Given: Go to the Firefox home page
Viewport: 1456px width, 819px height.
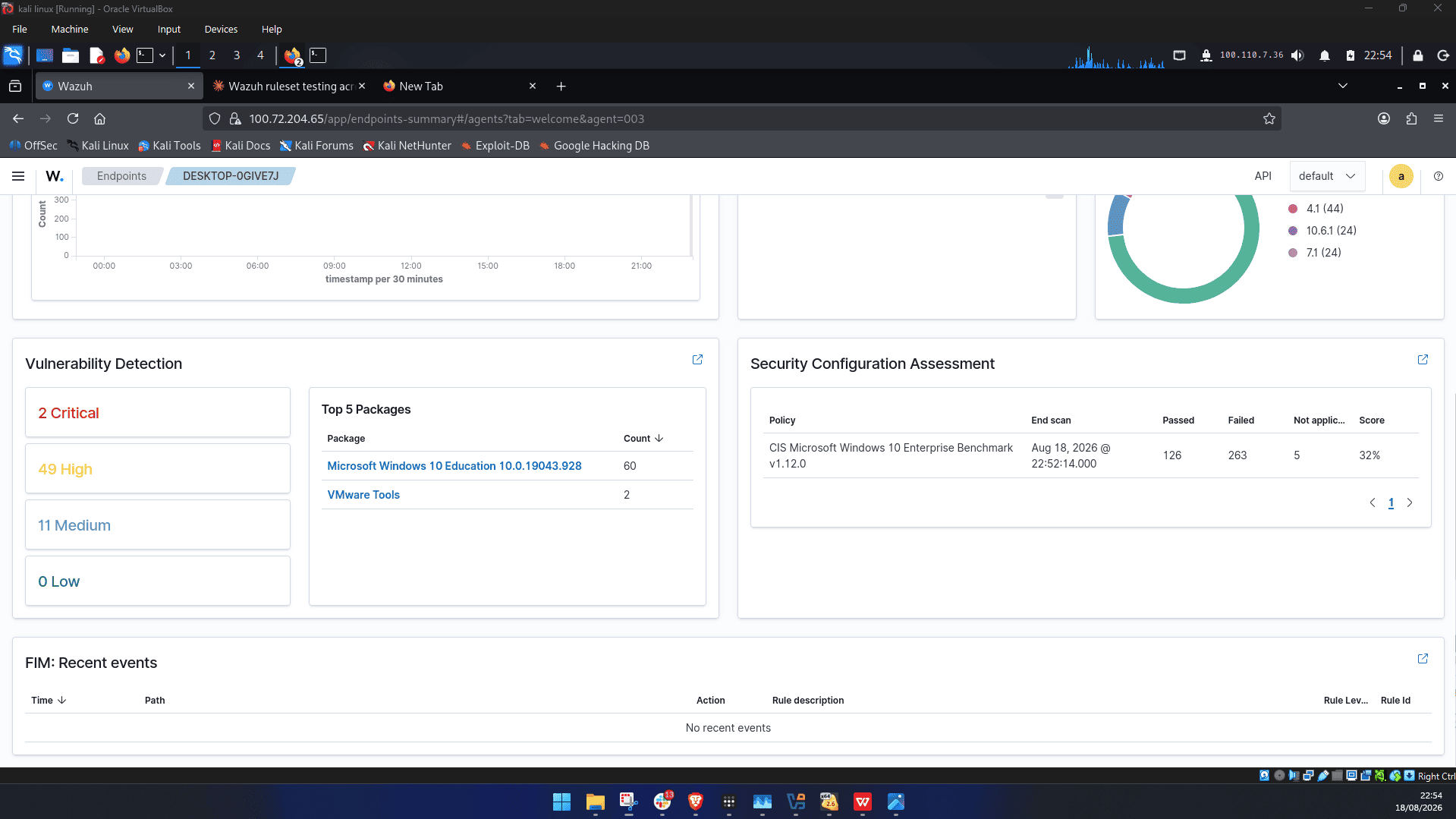Looking at the screenshot, I should (x=99, y=118).
